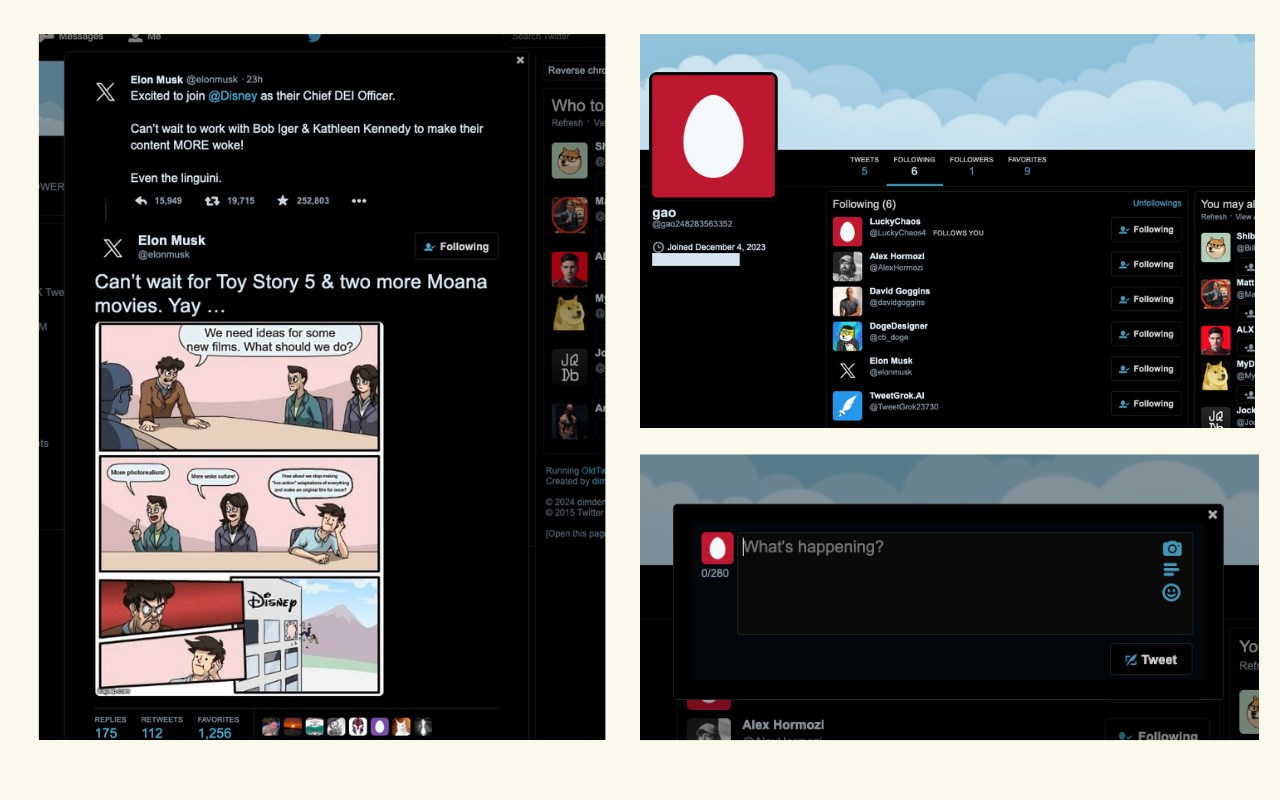
Task: Click the @TweetGrok23730 handle
Action: tap(904, 407)
